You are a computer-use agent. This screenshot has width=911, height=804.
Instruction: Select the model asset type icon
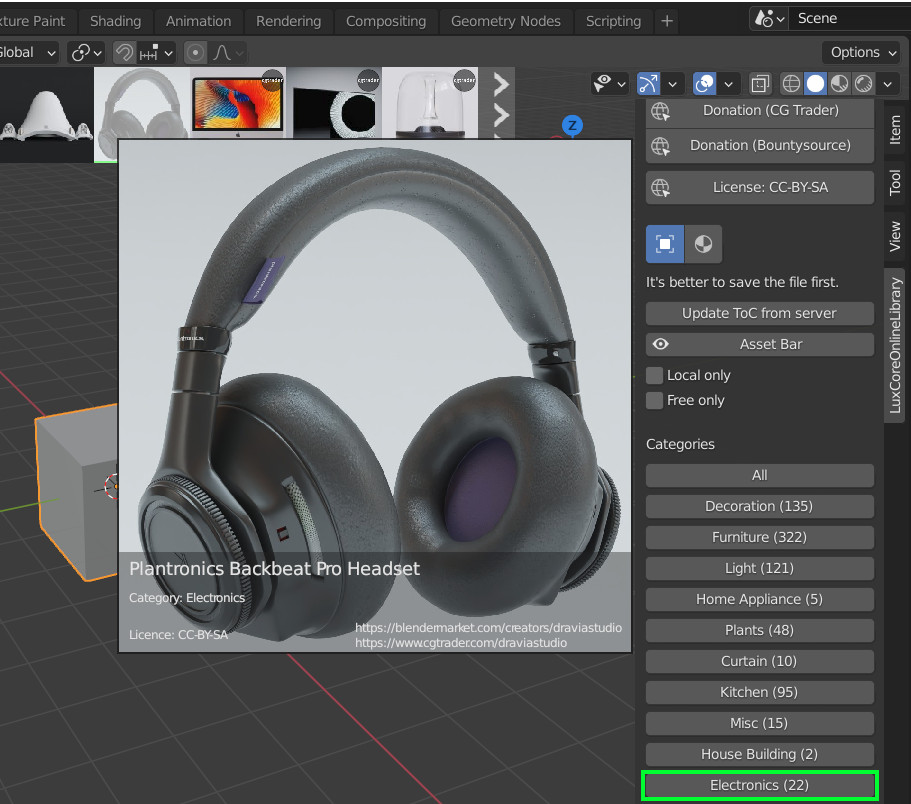tap(665, 243)
